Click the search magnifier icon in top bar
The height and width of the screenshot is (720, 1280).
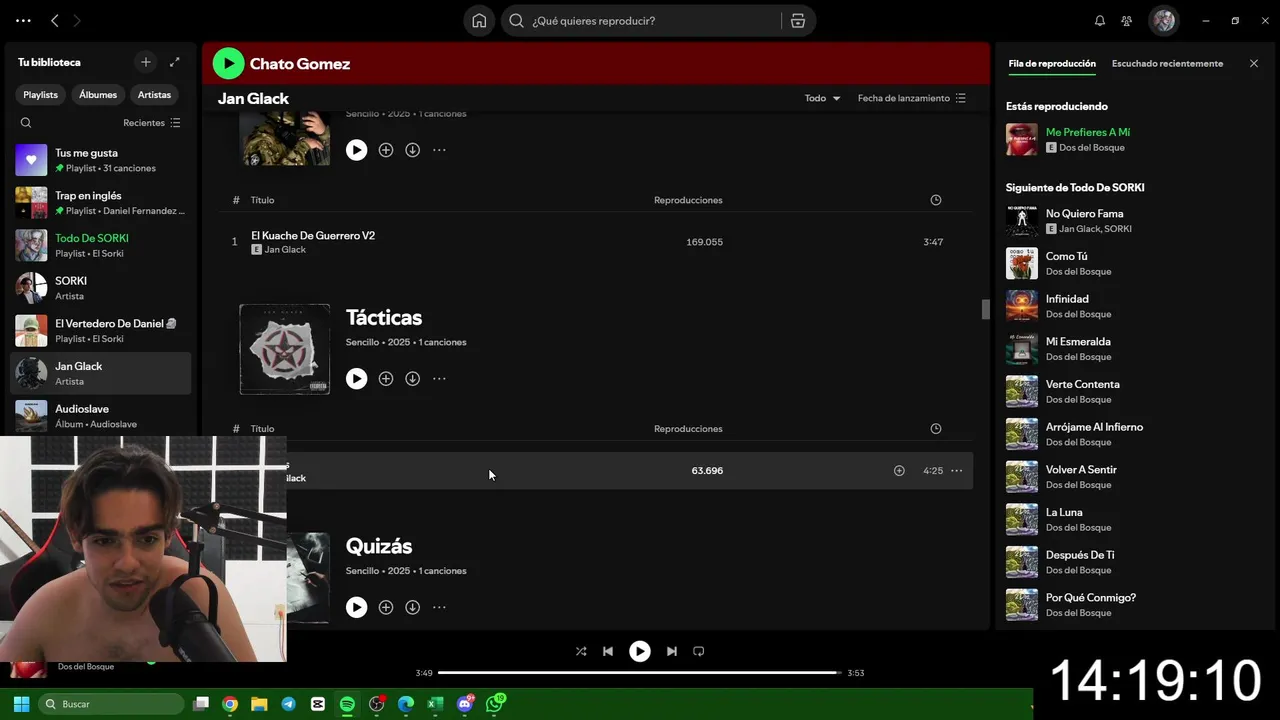516,21
